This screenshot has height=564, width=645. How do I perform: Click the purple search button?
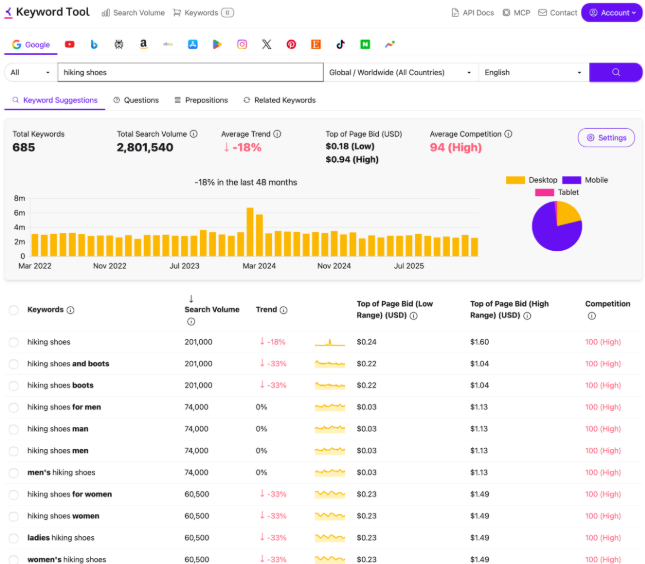click(x=616, y=72)
